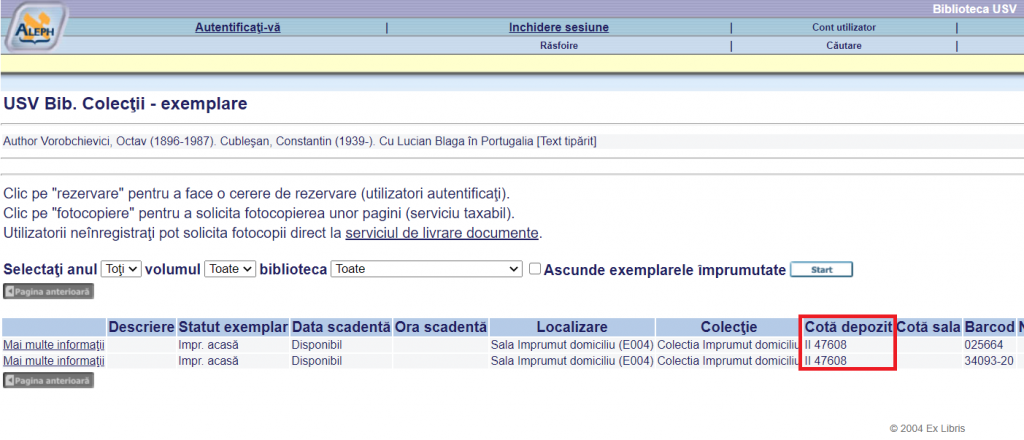Follow the serviciul de livrare documente link
1024x440 pixels.
point(442,233)
